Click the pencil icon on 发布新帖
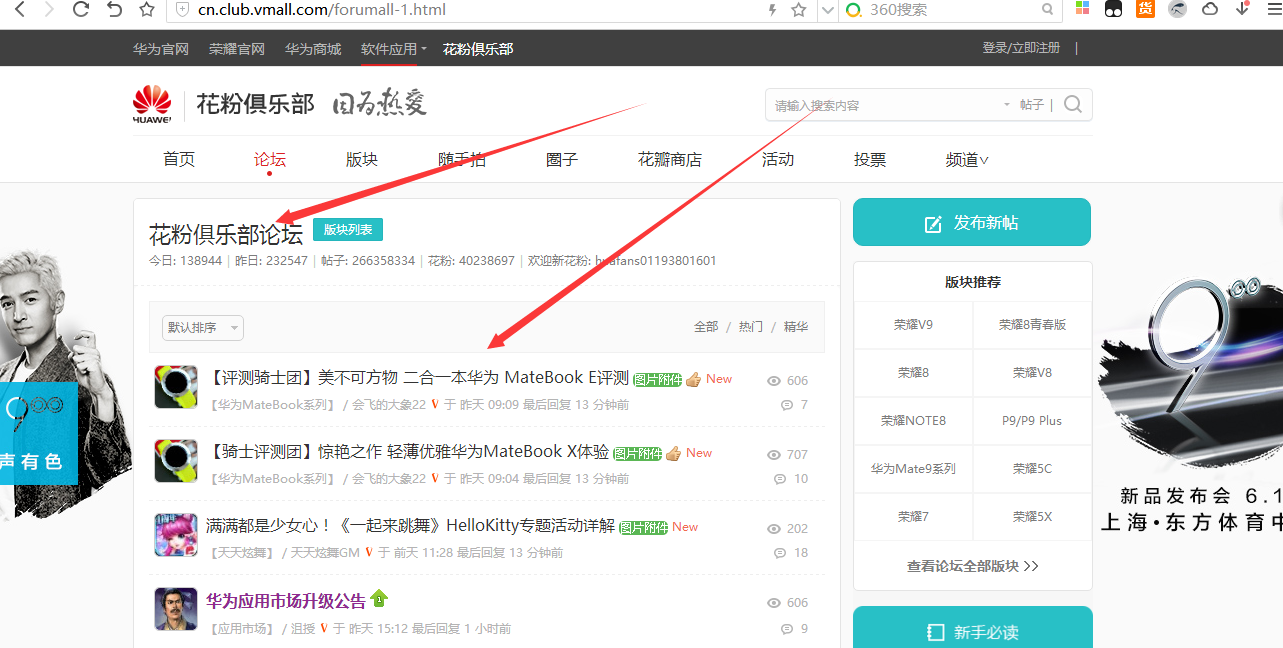The image size is (1283, 648). click(x=933, y=224)
